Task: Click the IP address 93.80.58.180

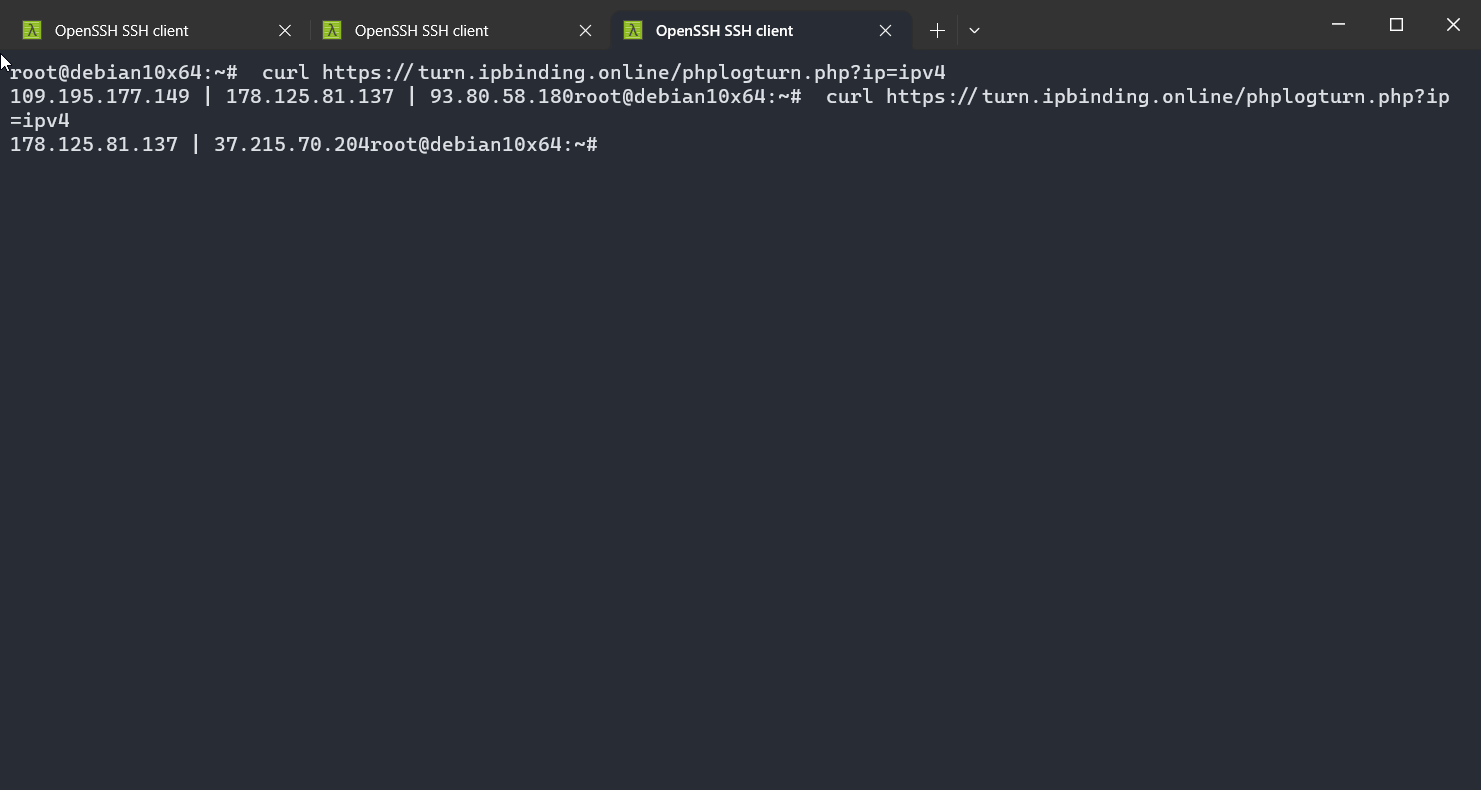Action: tap(501, 97)
